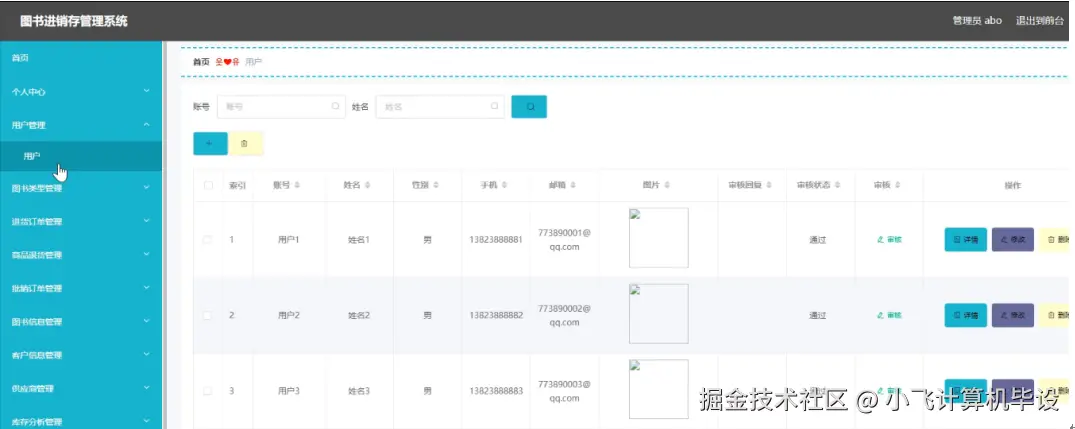Open 详情 for row 用户1
This screenshot has height=429, width=1075.
click(965, 239)
